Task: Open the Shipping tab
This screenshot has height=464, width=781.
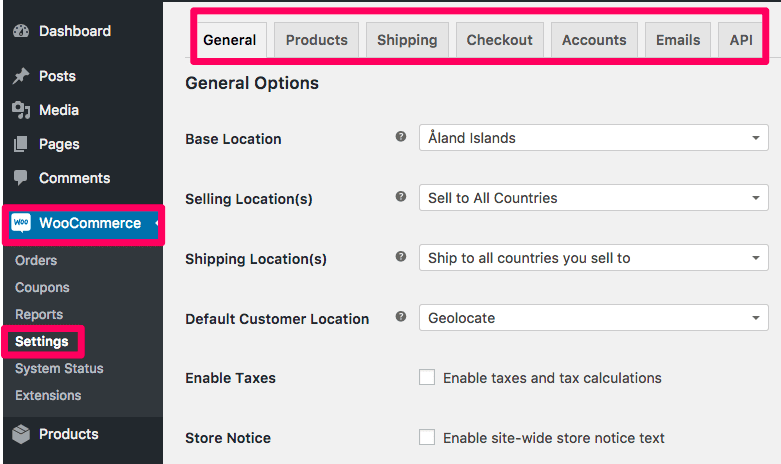Action: click(x=407, y=40)
